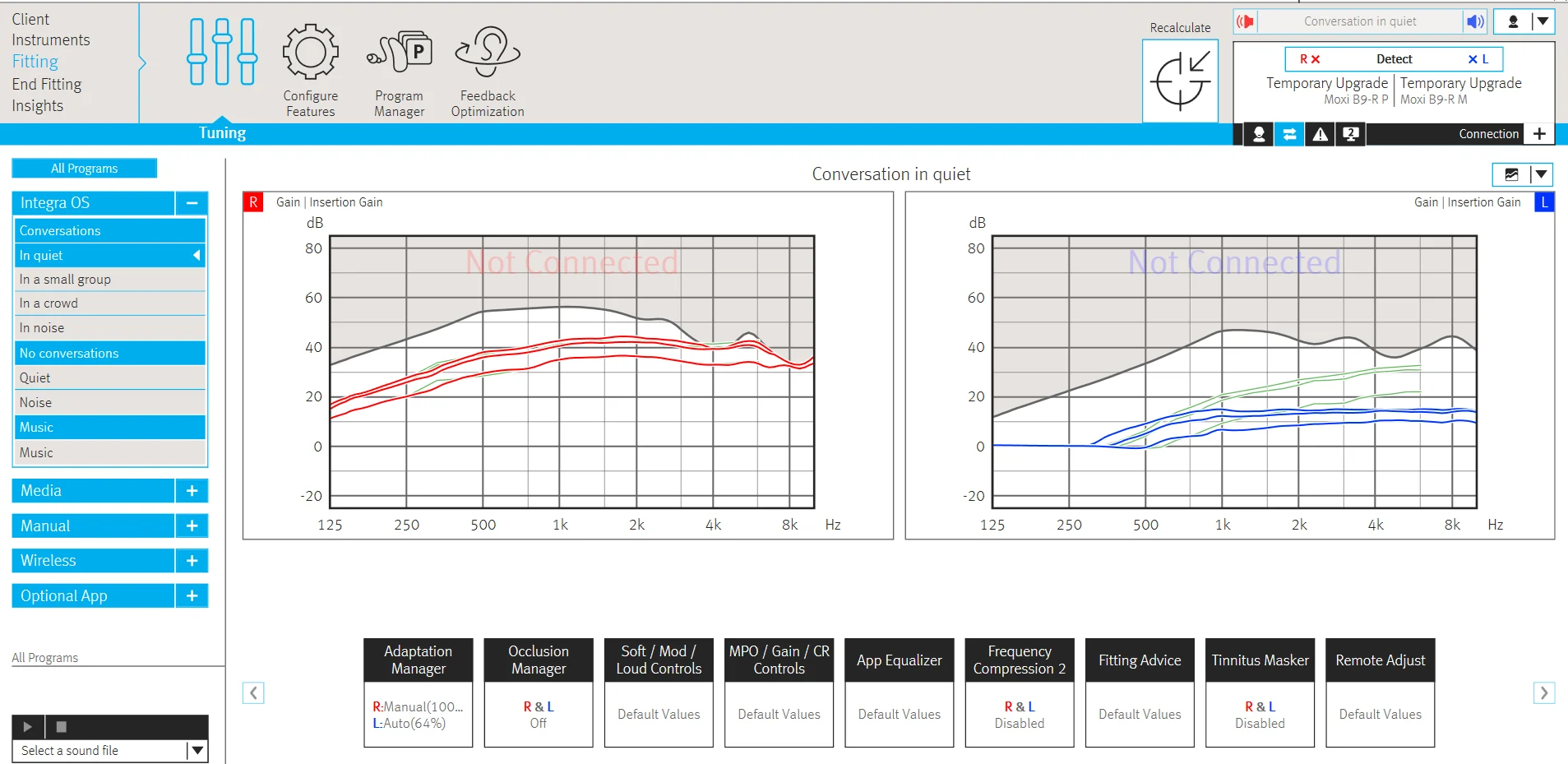Mute left hearing aid speaker icon
1568x764 pixels.
pos(1475,21)
